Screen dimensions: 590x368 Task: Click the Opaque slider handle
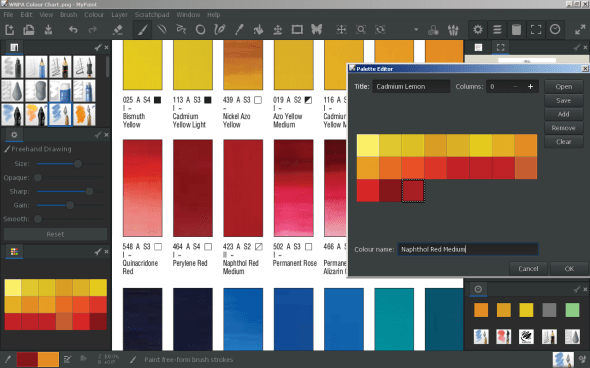pos(38,178)
